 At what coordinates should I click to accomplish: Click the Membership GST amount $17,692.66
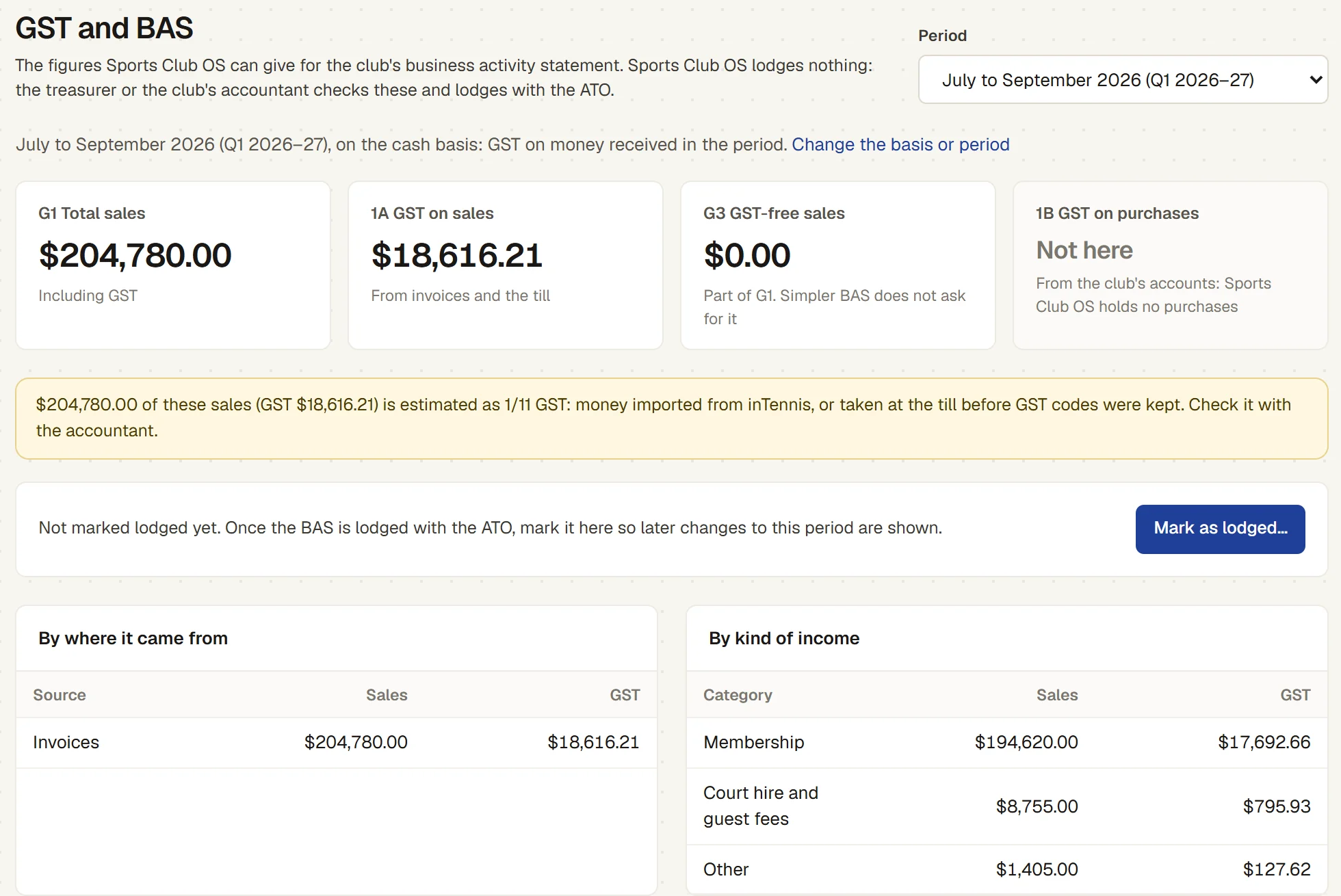pos(1264,742)
